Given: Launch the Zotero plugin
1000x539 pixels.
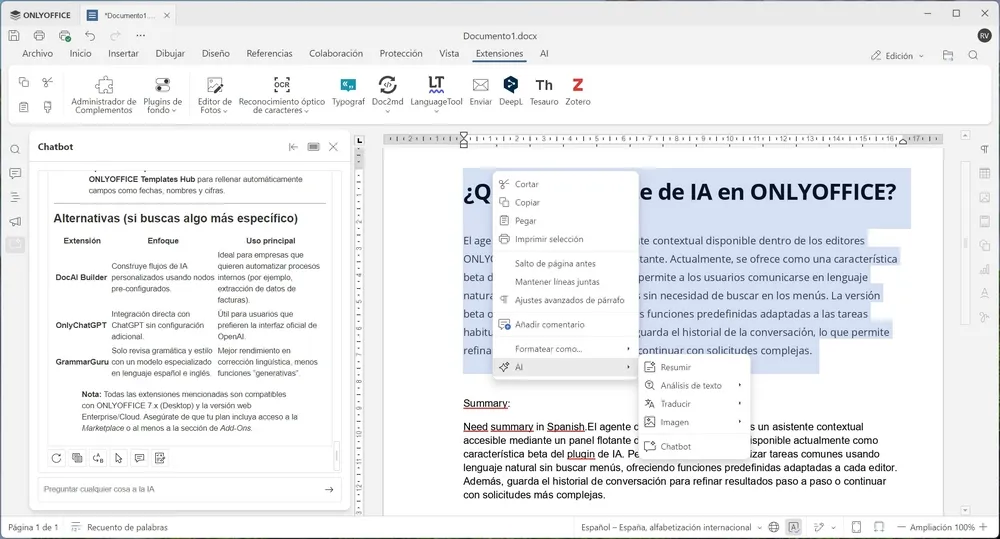Looking at the screenshot, I should 578,91.
